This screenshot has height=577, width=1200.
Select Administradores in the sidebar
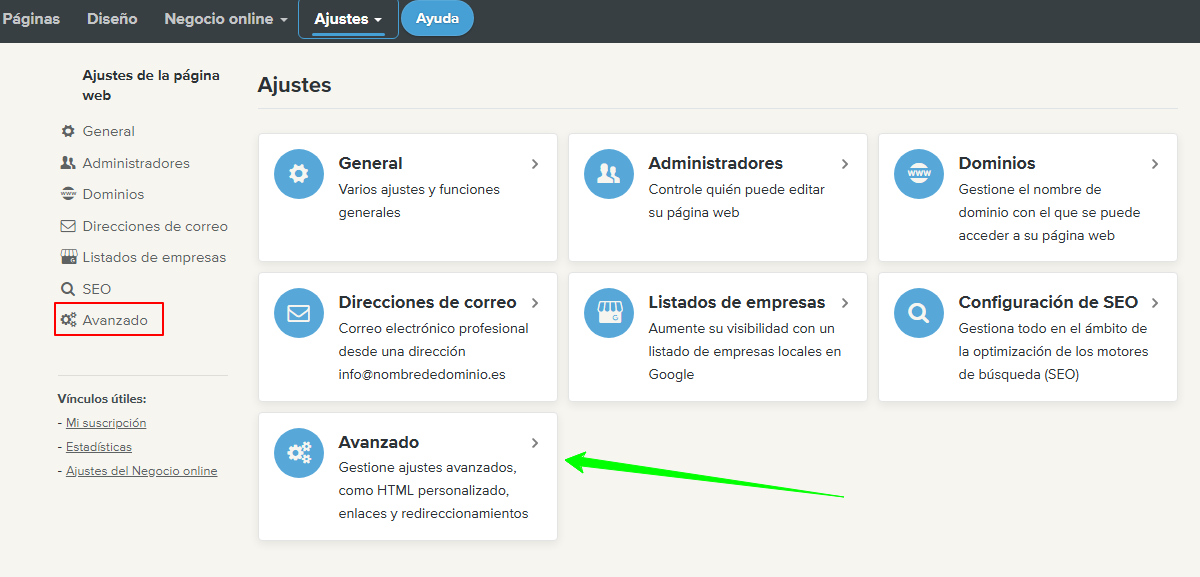(136, 163)
